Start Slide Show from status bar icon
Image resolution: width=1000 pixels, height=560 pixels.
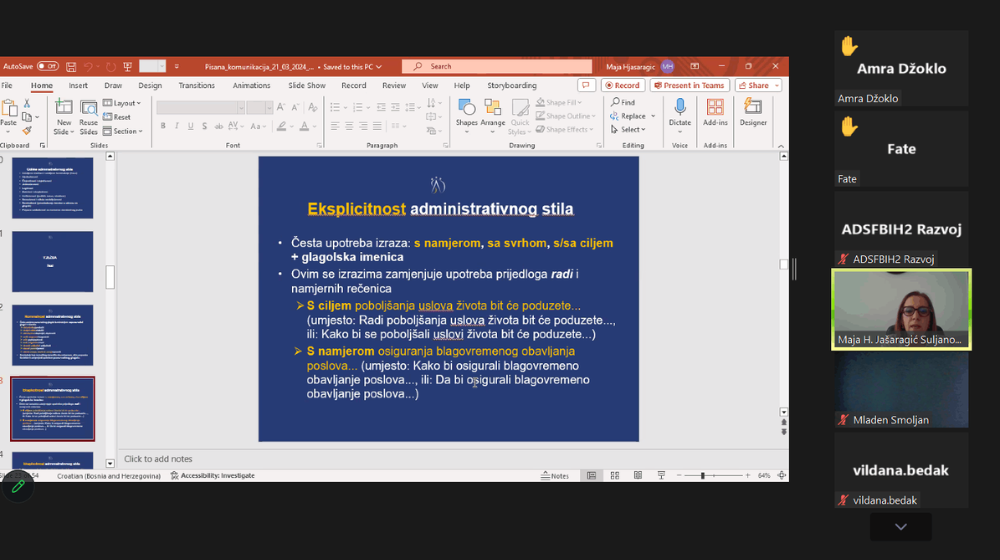pos(661,476)
